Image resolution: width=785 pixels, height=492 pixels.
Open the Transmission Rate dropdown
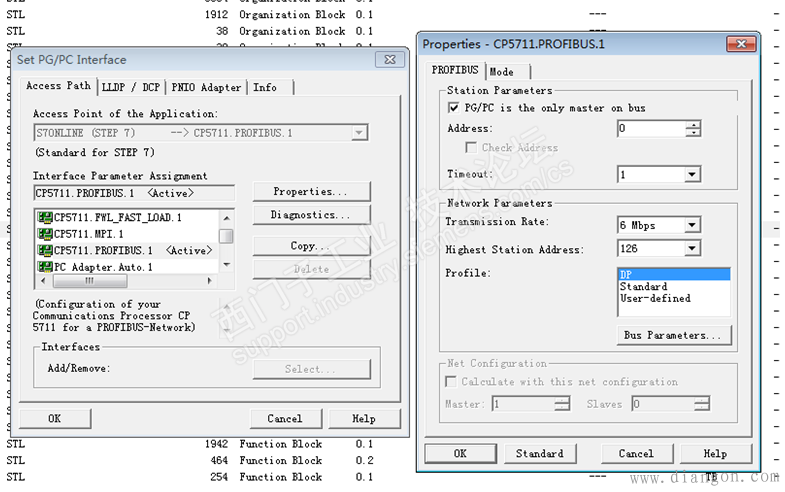[692, 225]
